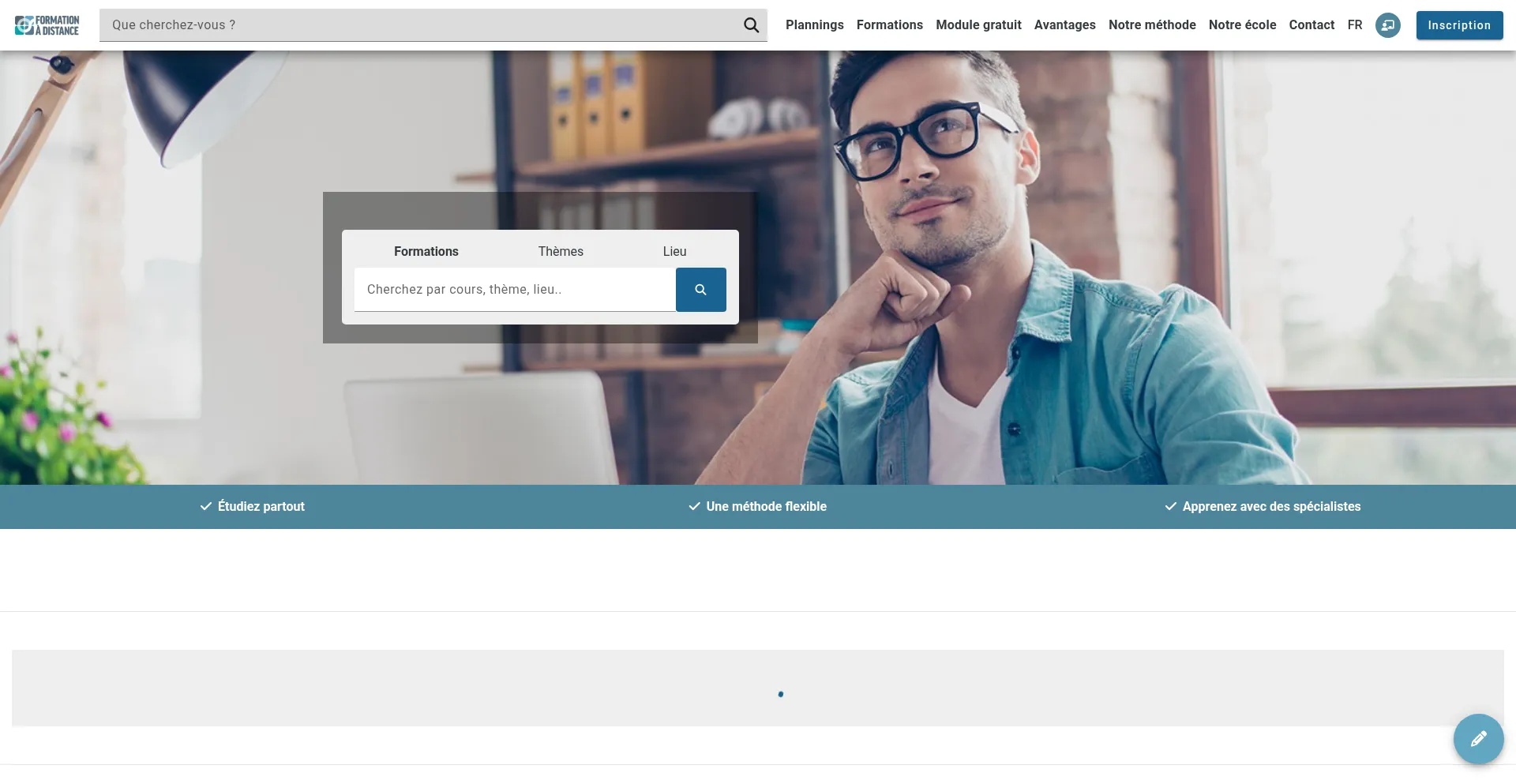Open the FR language selector
This screenshot has width=1516, height=784.
click(1355, 25)
